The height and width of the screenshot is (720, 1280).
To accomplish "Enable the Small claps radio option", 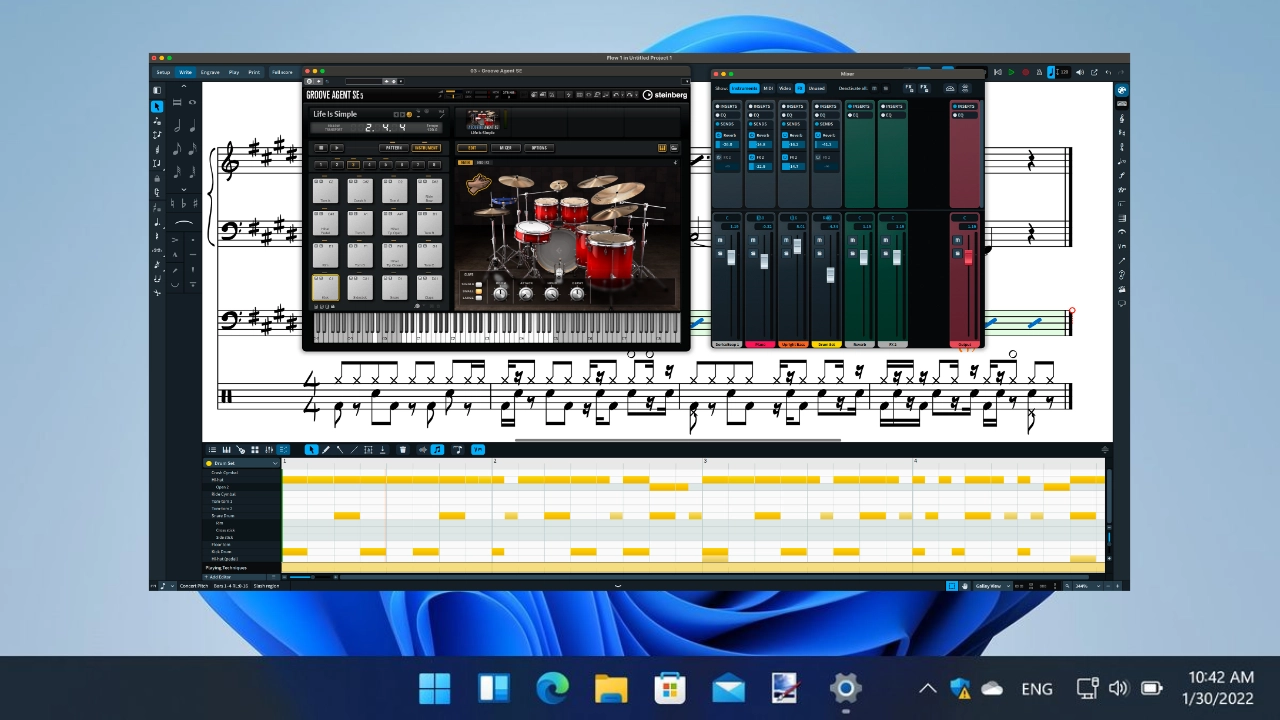I will click(479, 291).
